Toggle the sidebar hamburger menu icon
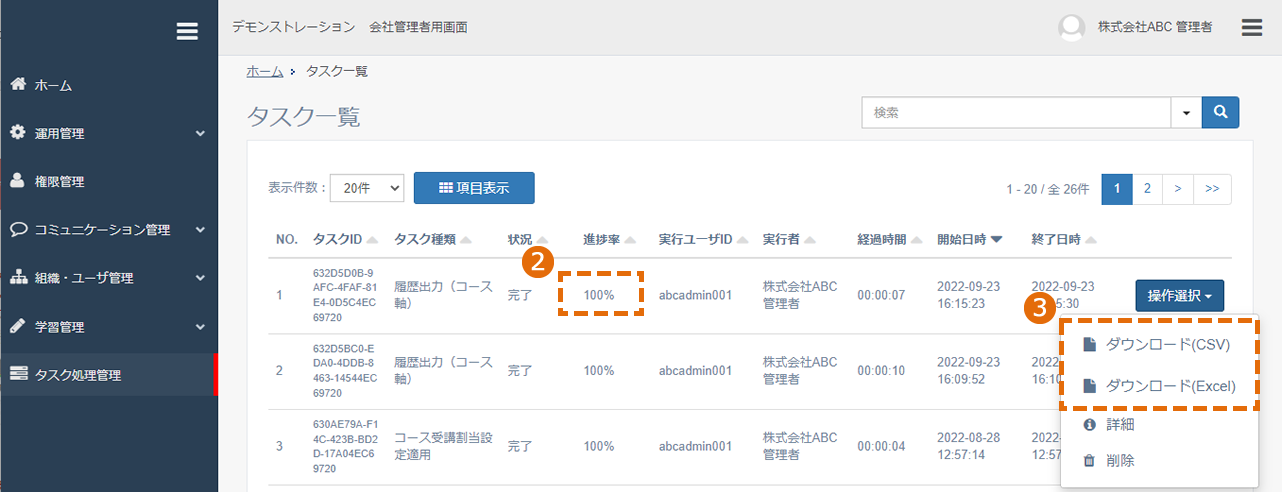Viewport: 1282px width, 492px height. point(187,31)
